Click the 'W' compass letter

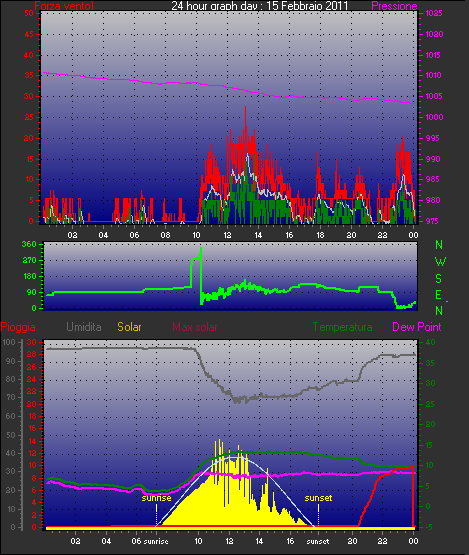[x=440, y=262]
